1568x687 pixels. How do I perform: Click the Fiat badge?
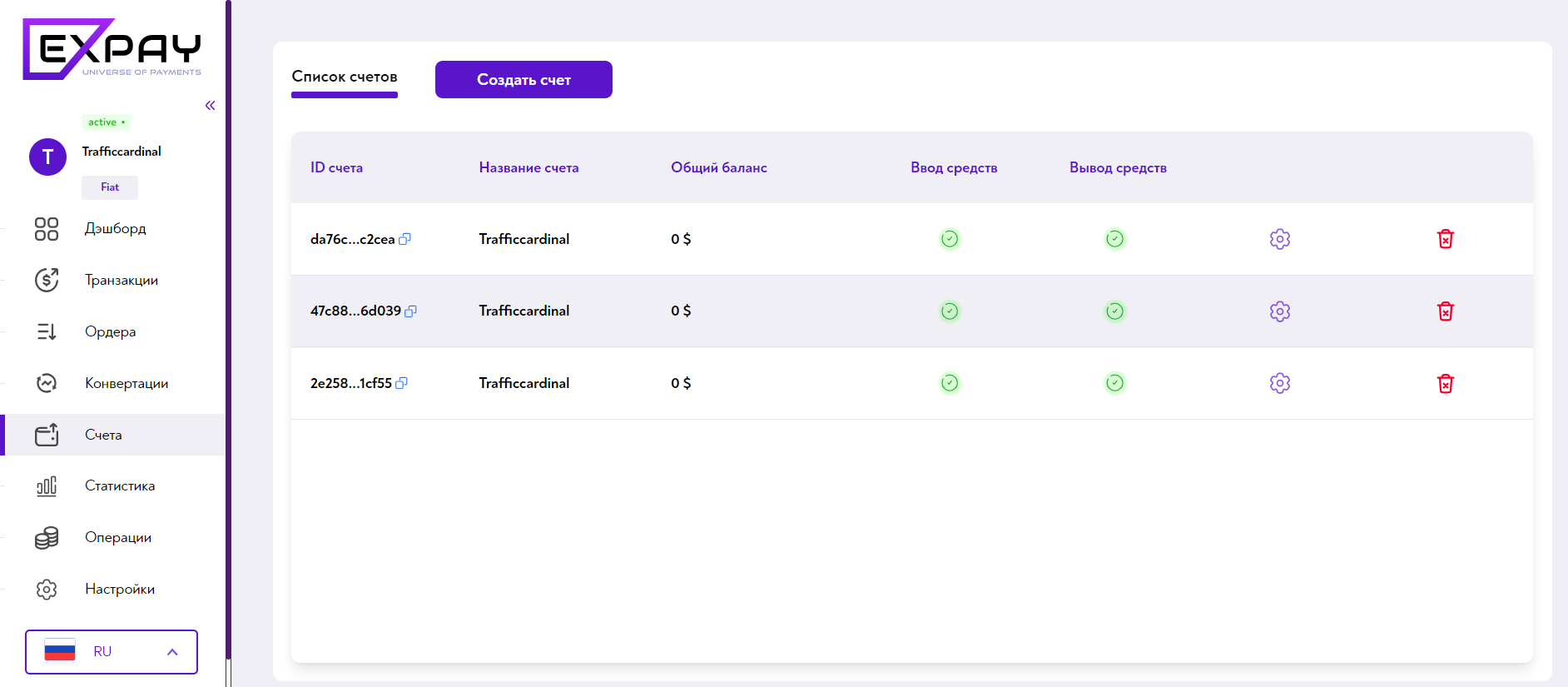110,187
